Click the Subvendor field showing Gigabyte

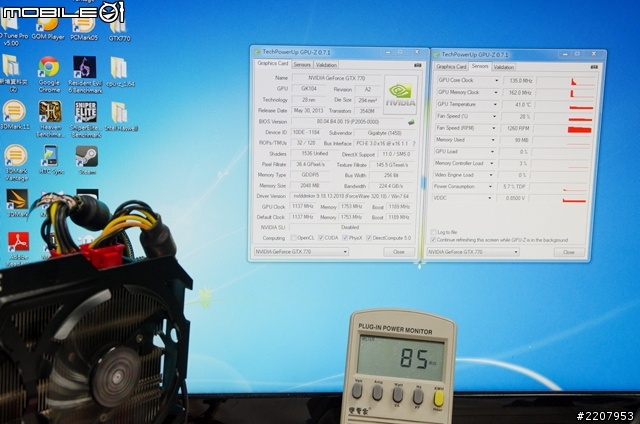384,133
